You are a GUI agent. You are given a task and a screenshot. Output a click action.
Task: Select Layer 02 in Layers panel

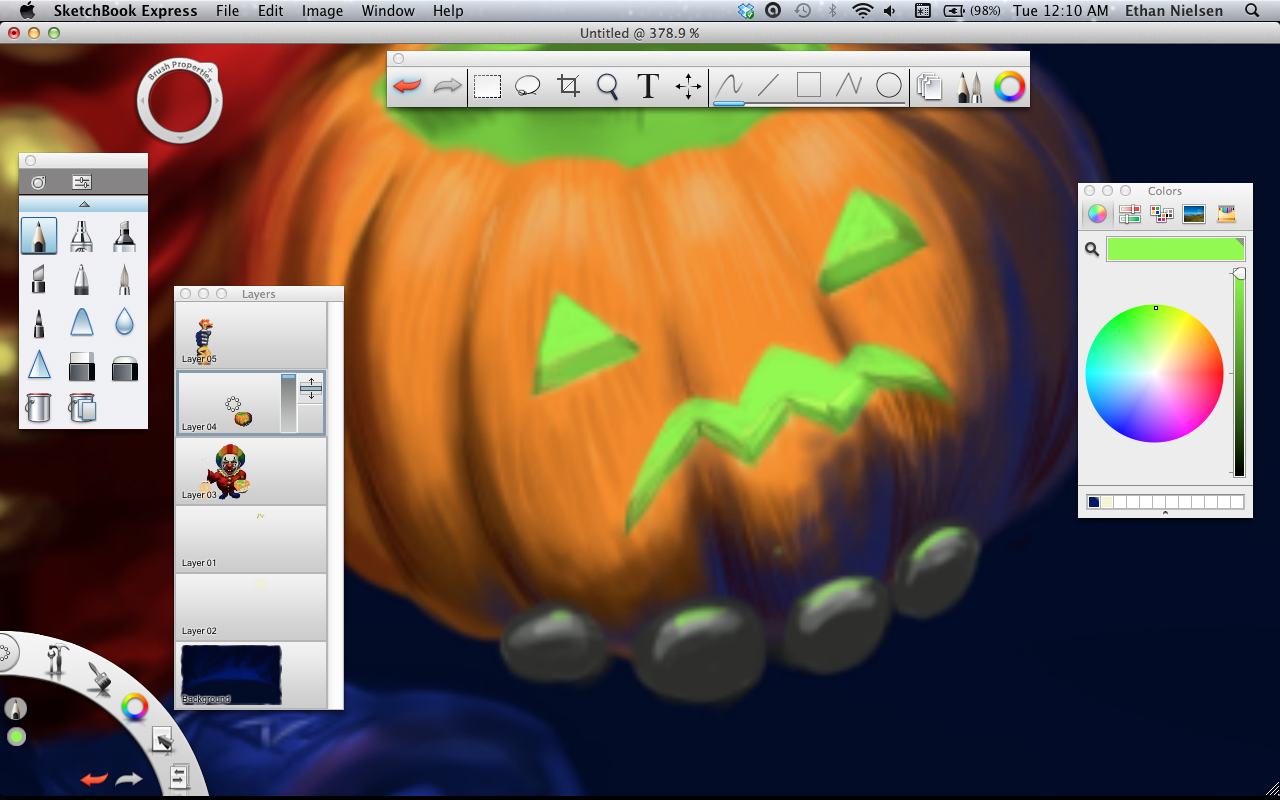[x=251, y=607]
